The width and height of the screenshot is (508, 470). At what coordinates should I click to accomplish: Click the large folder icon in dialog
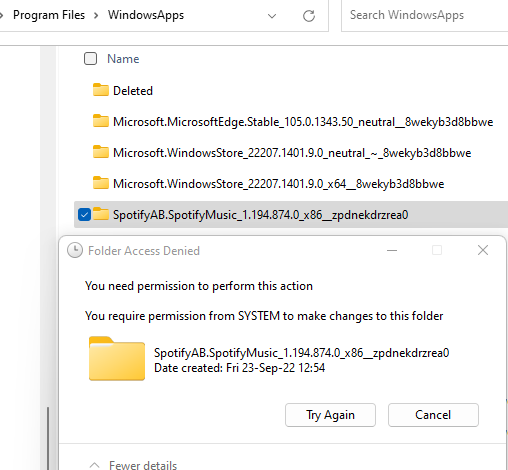[117, 359]
